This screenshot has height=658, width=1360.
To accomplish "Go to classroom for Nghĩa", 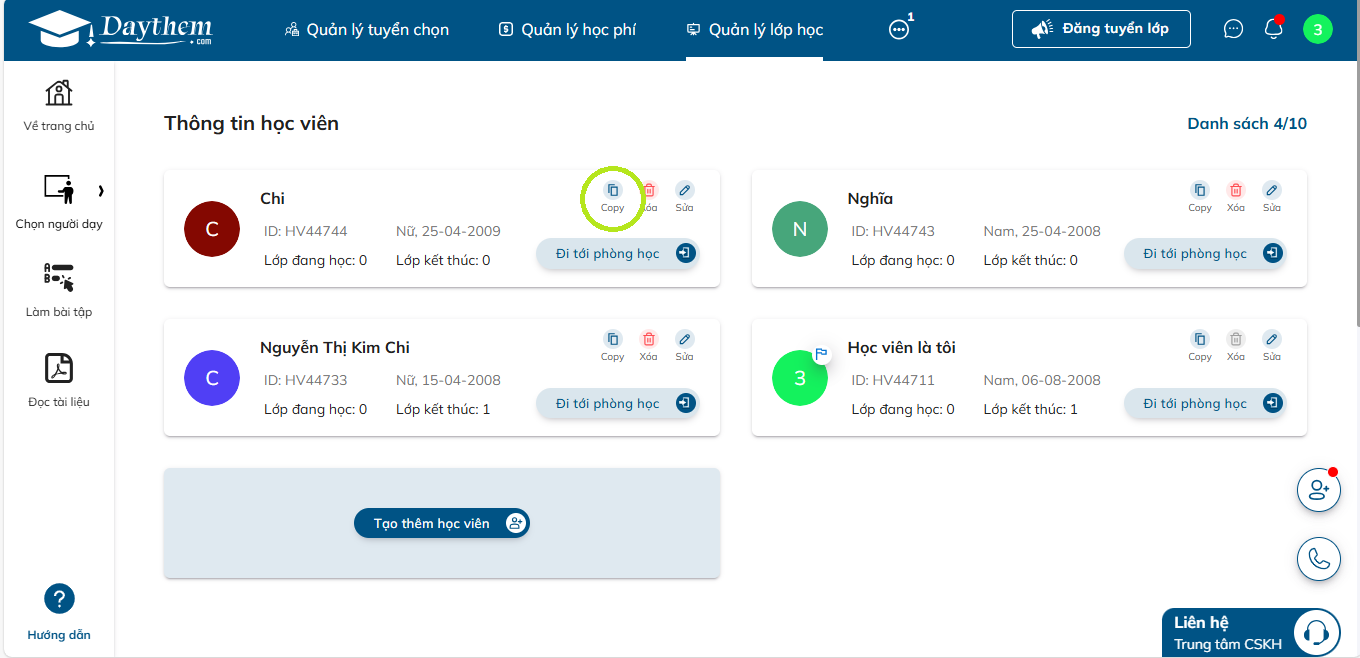I will click(x=1205, y=254).
